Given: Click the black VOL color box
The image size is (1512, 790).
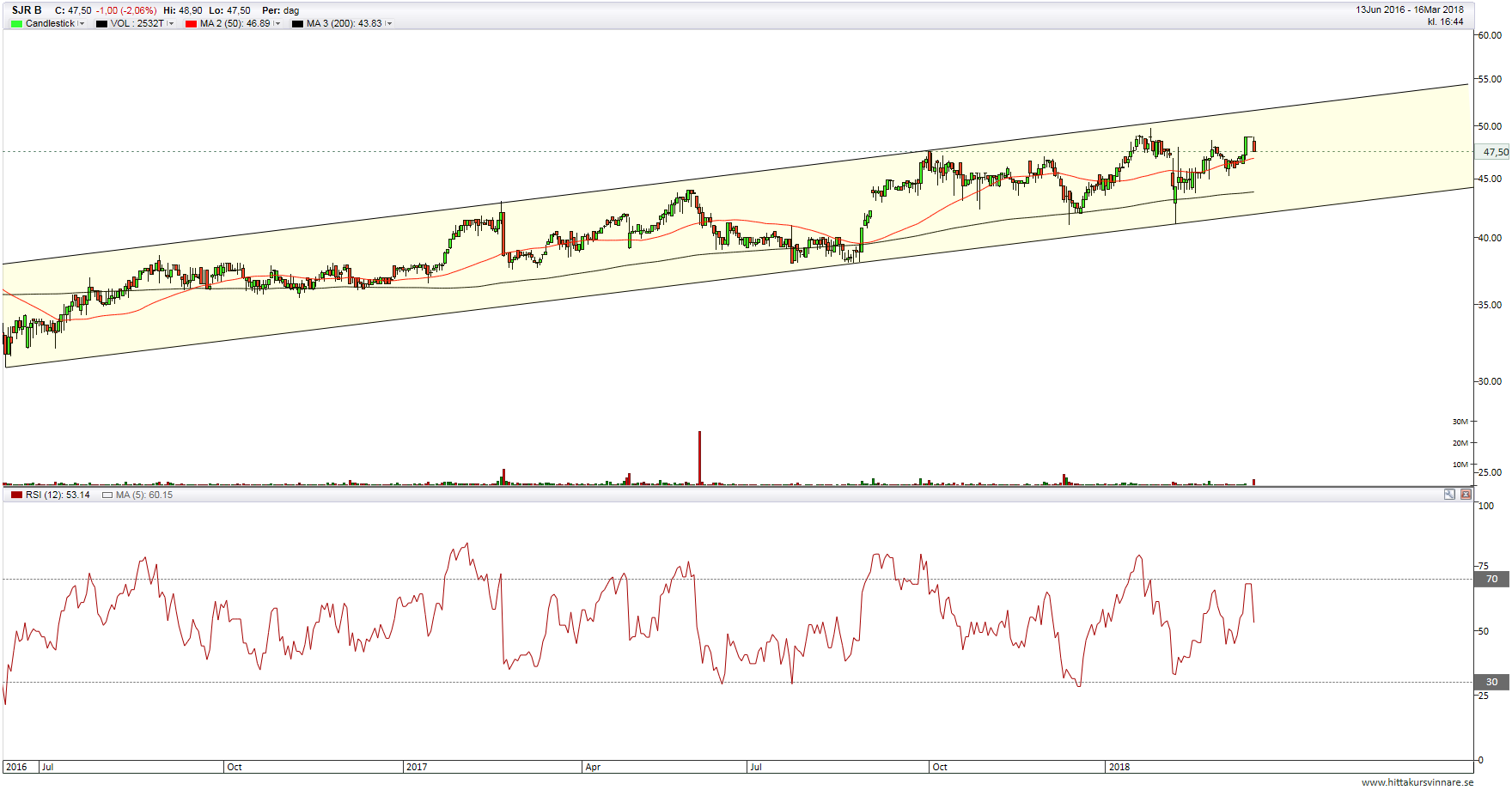Looking at the screenshot, I should [101, 24].
